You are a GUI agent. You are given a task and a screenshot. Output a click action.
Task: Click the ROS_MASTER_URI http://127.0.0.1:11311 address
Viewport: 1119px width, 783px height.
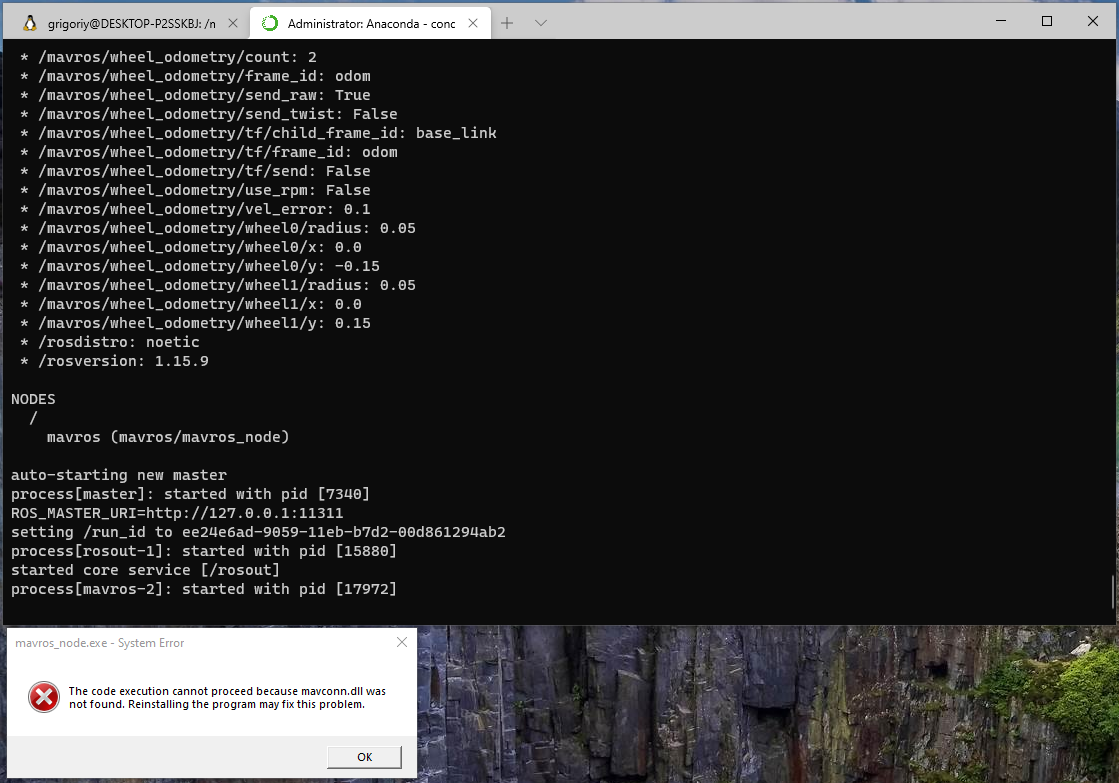point(176,512)
